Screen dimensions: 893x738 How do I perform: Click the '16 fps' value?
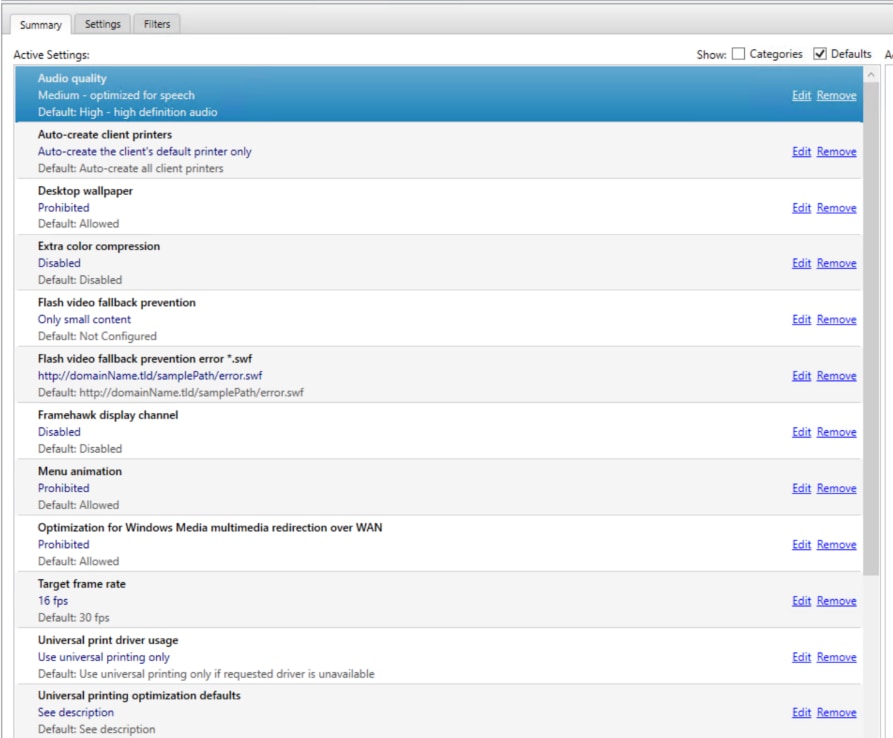pyautogui.click(x=53, y=601)
